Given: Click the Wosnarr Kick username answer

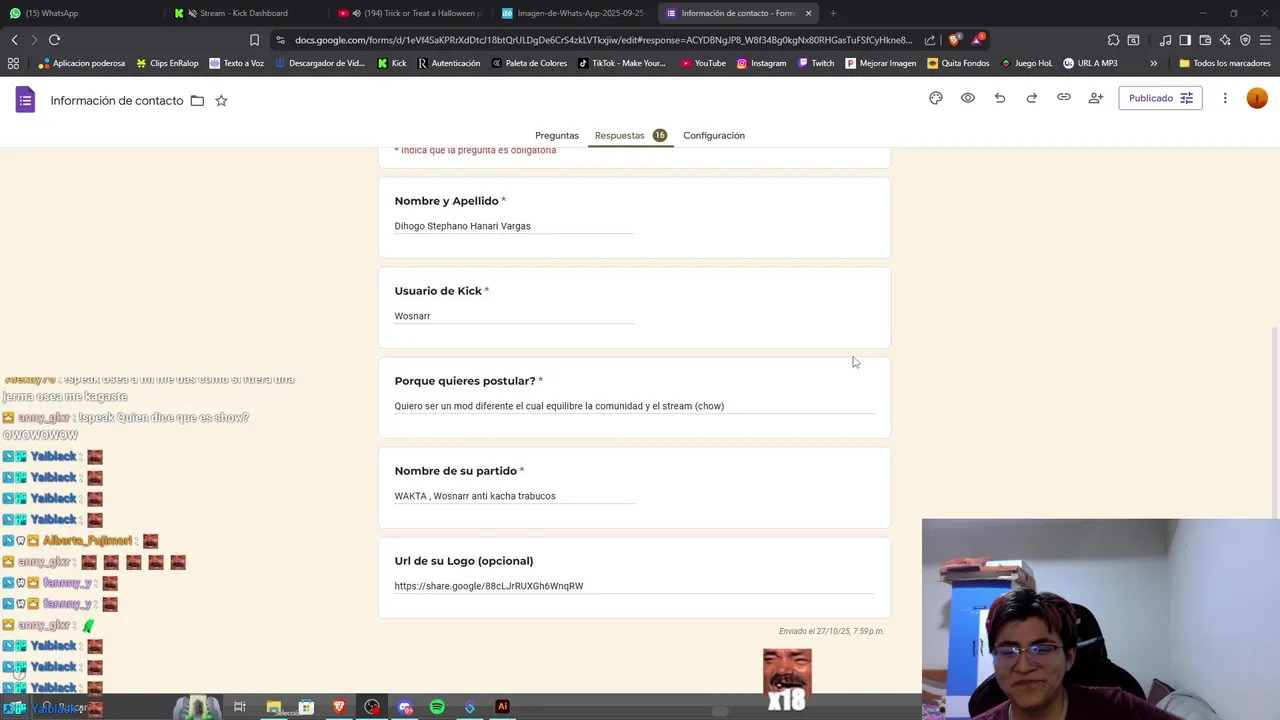Looking at the screenshot, I should coord(412,316).
